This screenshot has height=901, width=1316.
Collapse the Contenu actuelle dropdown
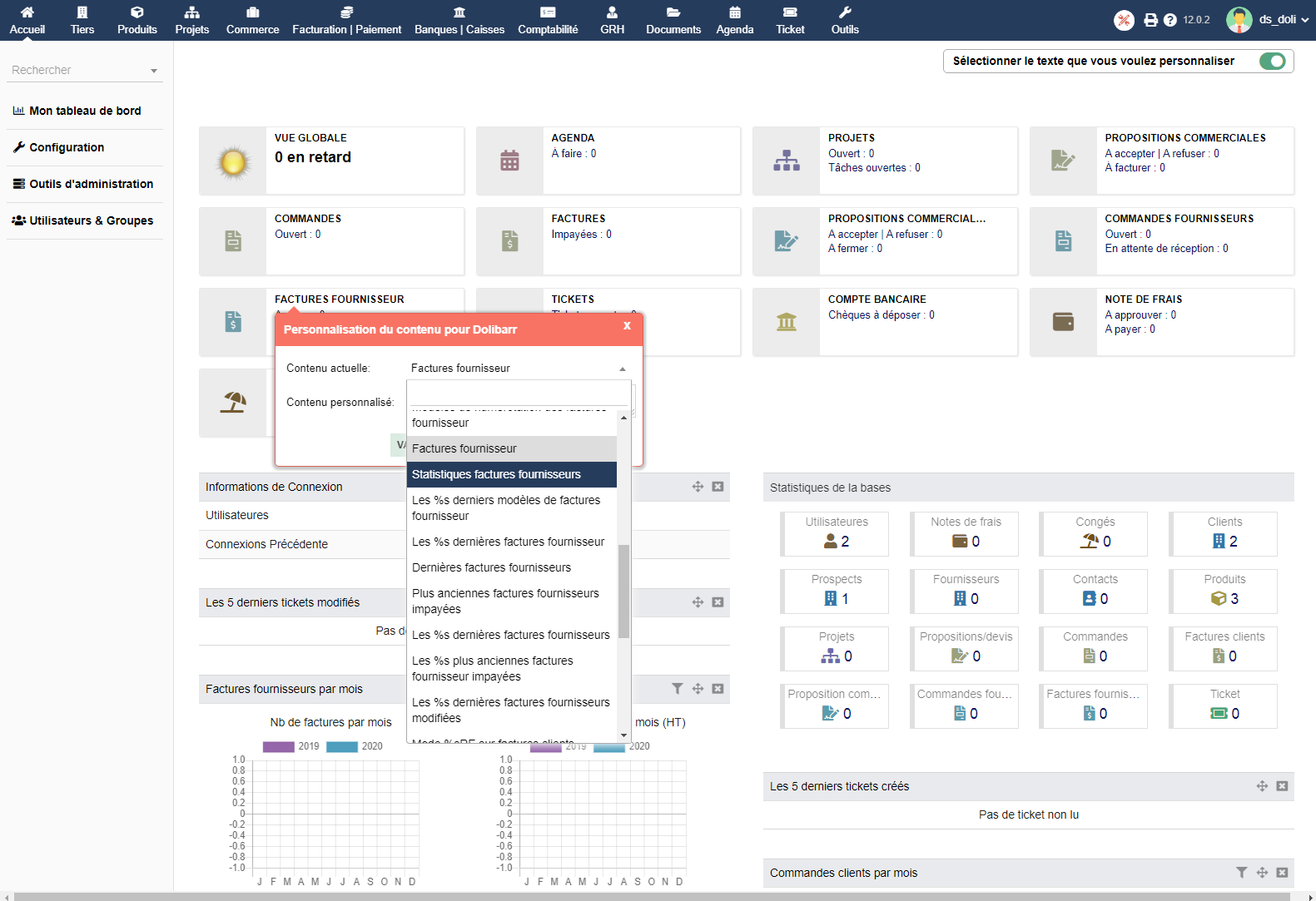pyautogui.click(x=623, y=369)
